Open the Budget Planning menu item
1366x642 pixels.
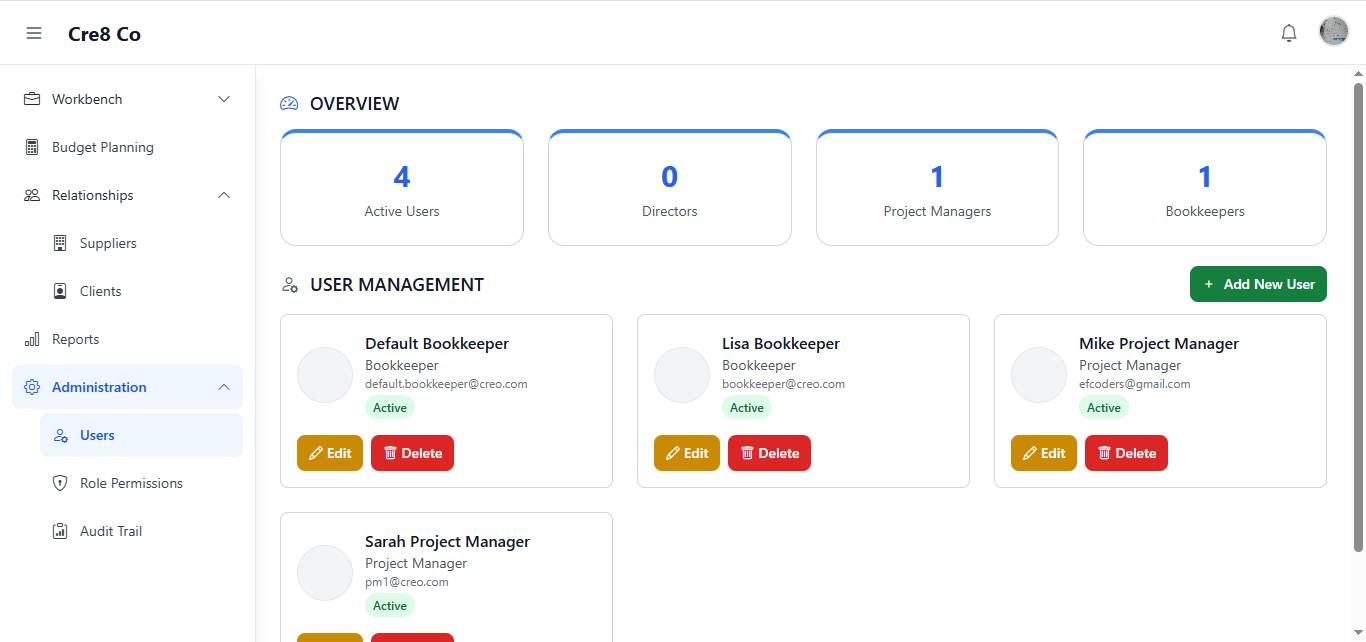click(103, 147)
